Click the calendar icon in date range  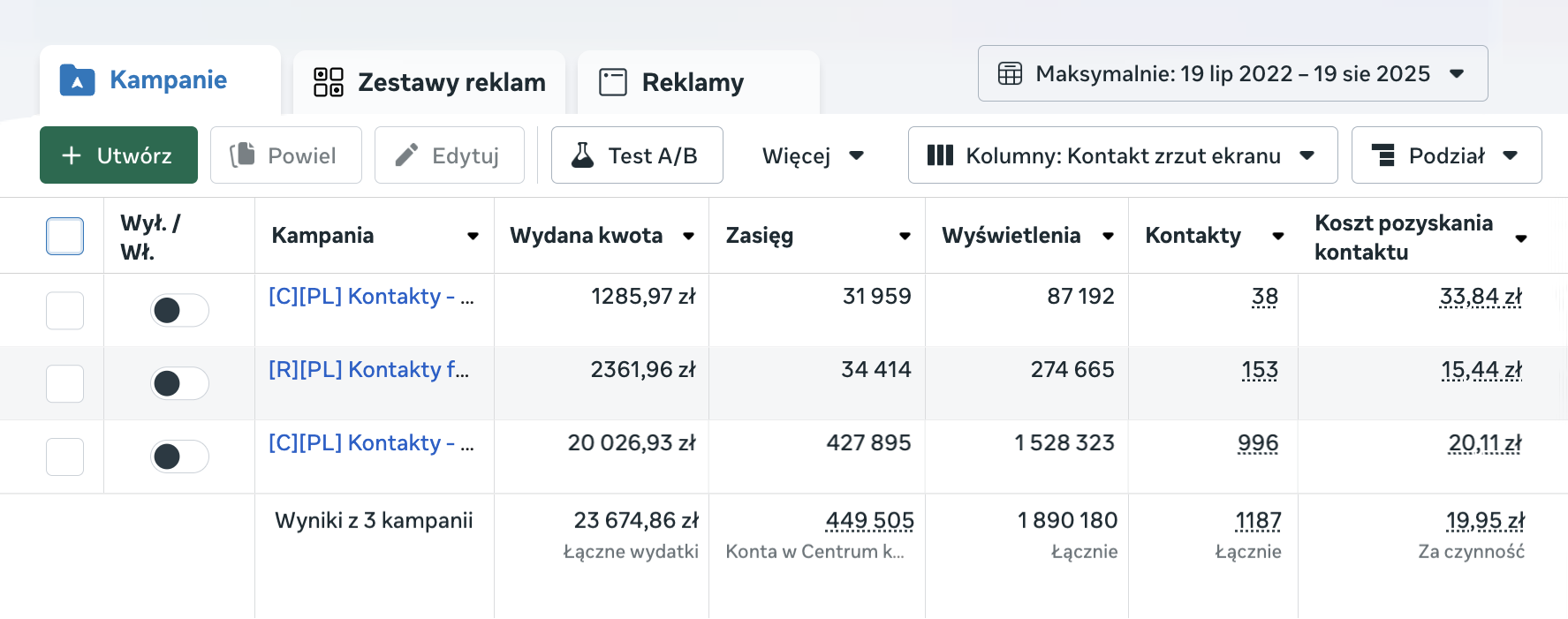pos(1010,73)
